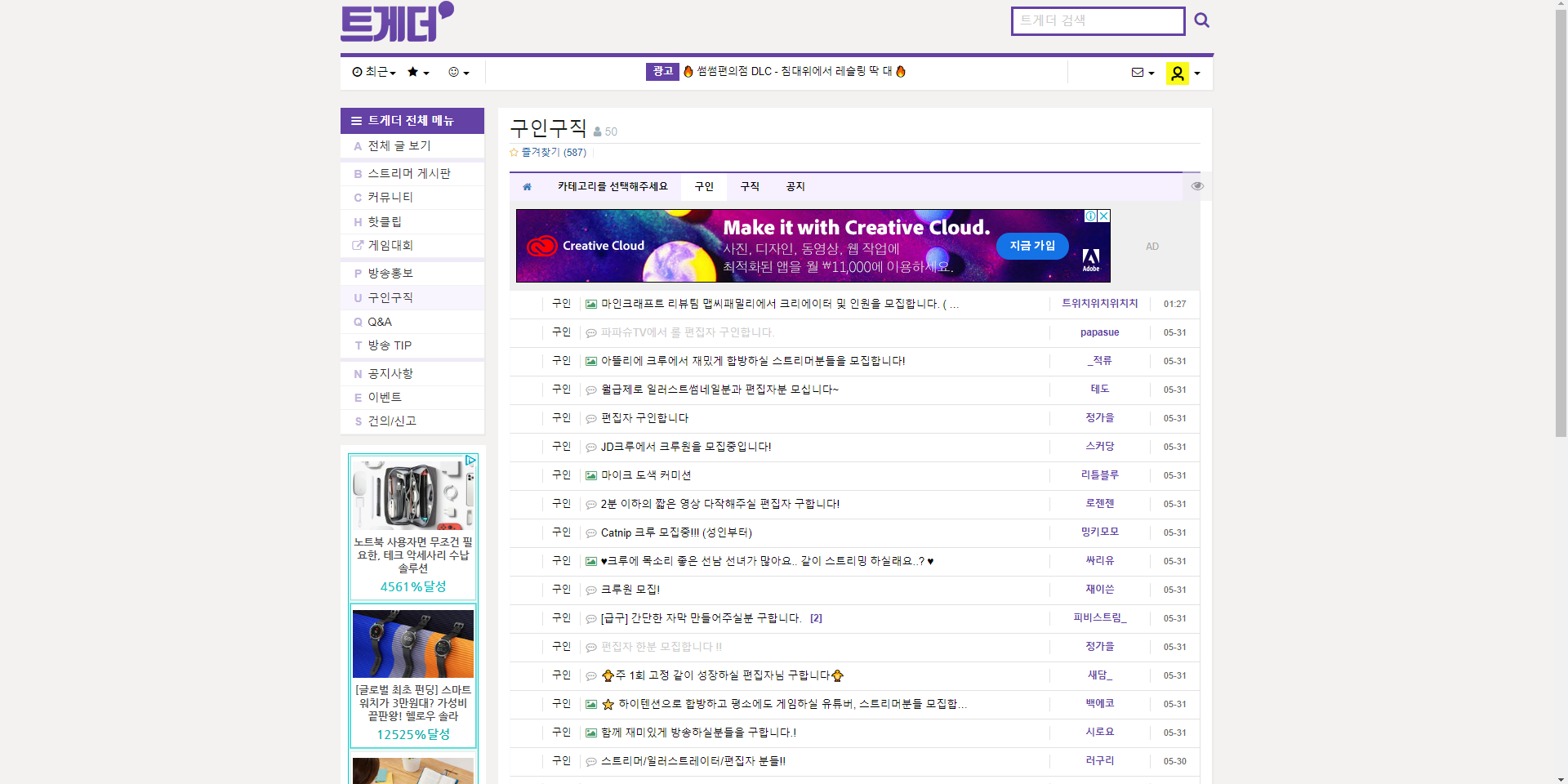The image size is (1568, 784).
Task: Click the ad info icon on banner
Action: (1091, 216)
